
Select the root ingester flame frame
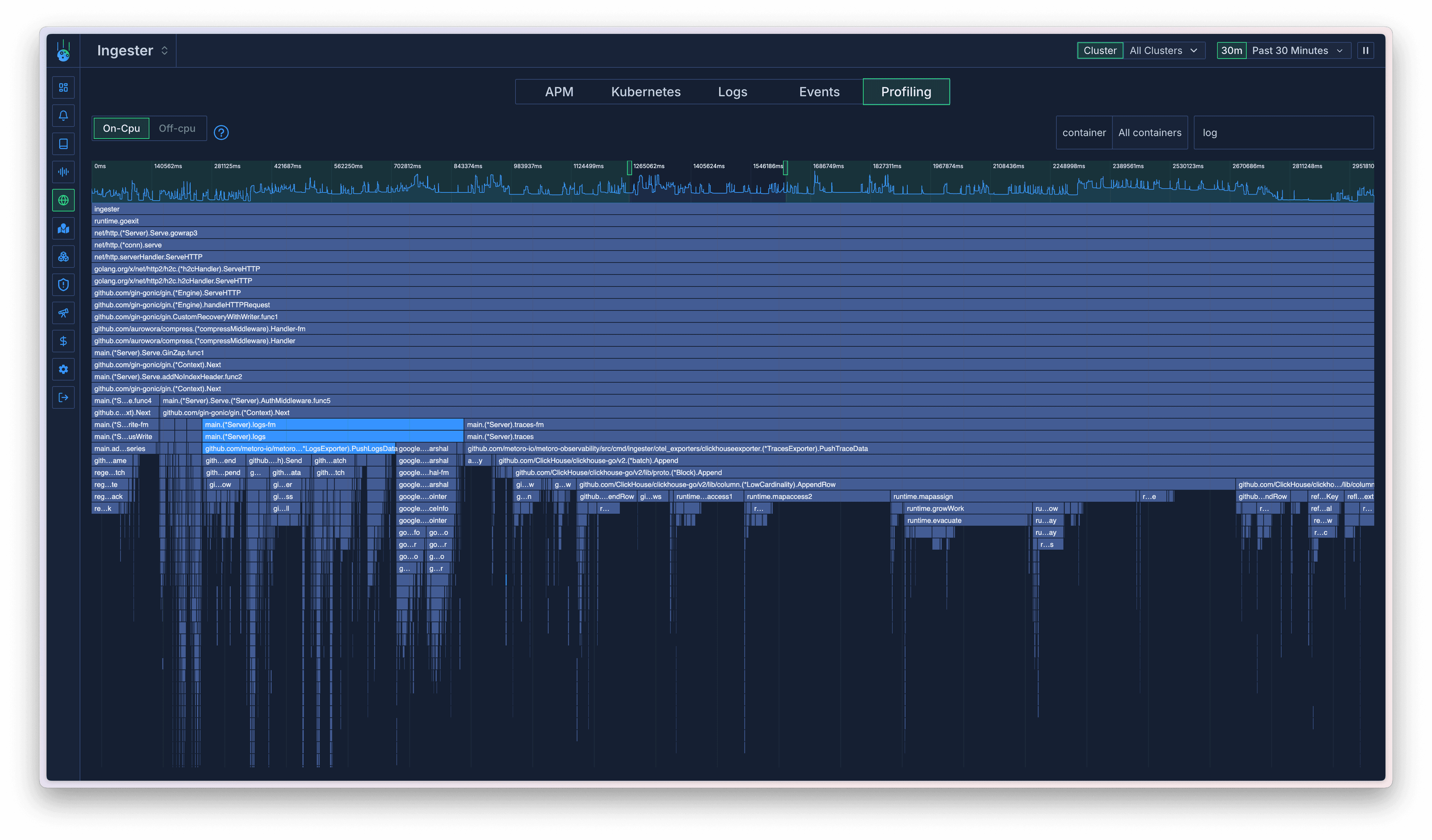tap(732, 209)
